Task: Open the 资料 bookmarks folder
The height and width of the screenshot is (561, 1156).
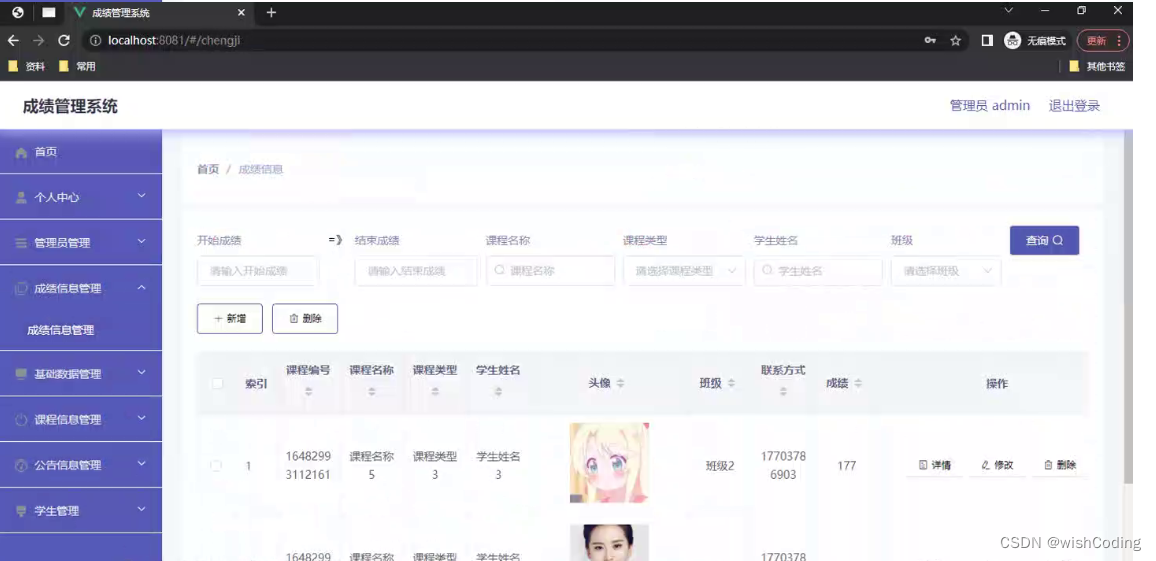Action: click(27, 66)
